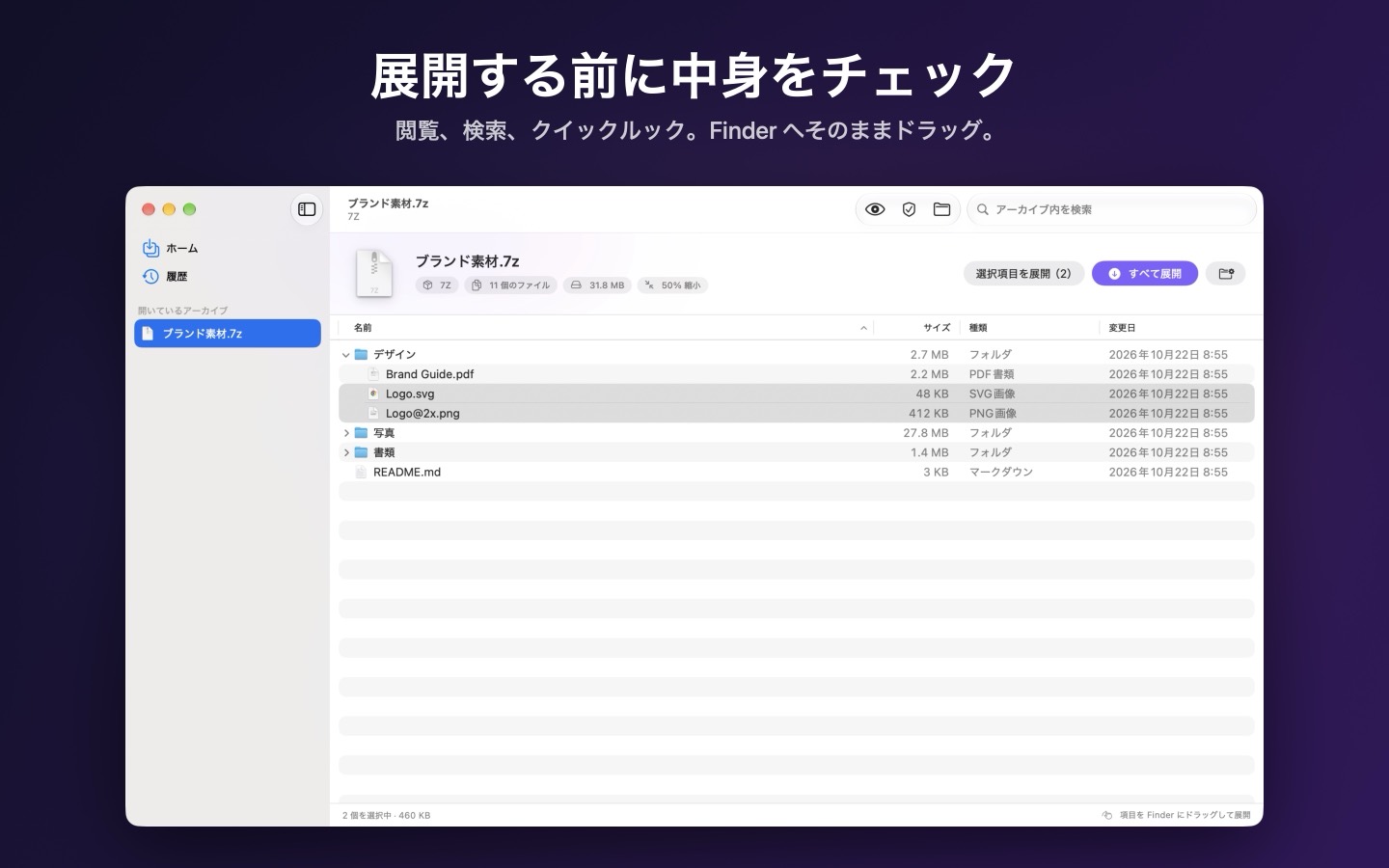Image resolution: width=1389 pixels, height=868 pixels.
Task: Select Logo.svg in the list
Action: tap(797, 393)
